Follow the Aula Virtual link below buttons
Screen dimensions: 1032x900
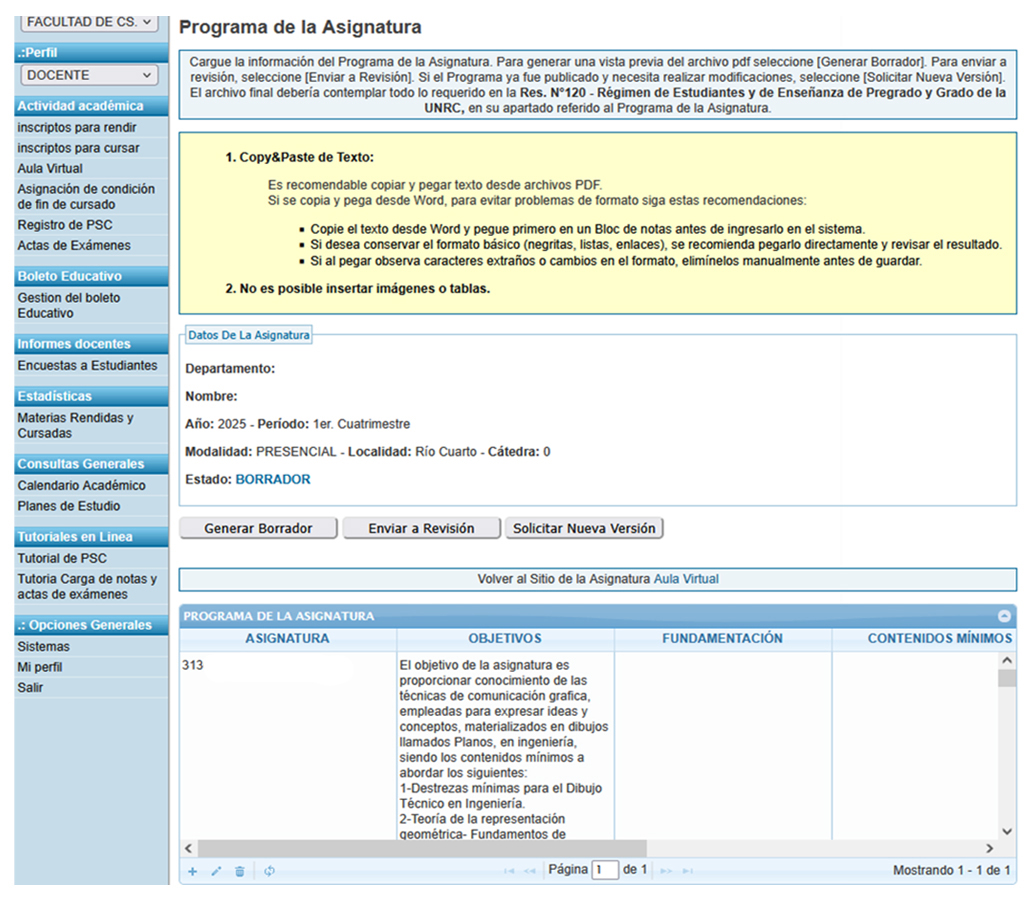pos(686,578)
